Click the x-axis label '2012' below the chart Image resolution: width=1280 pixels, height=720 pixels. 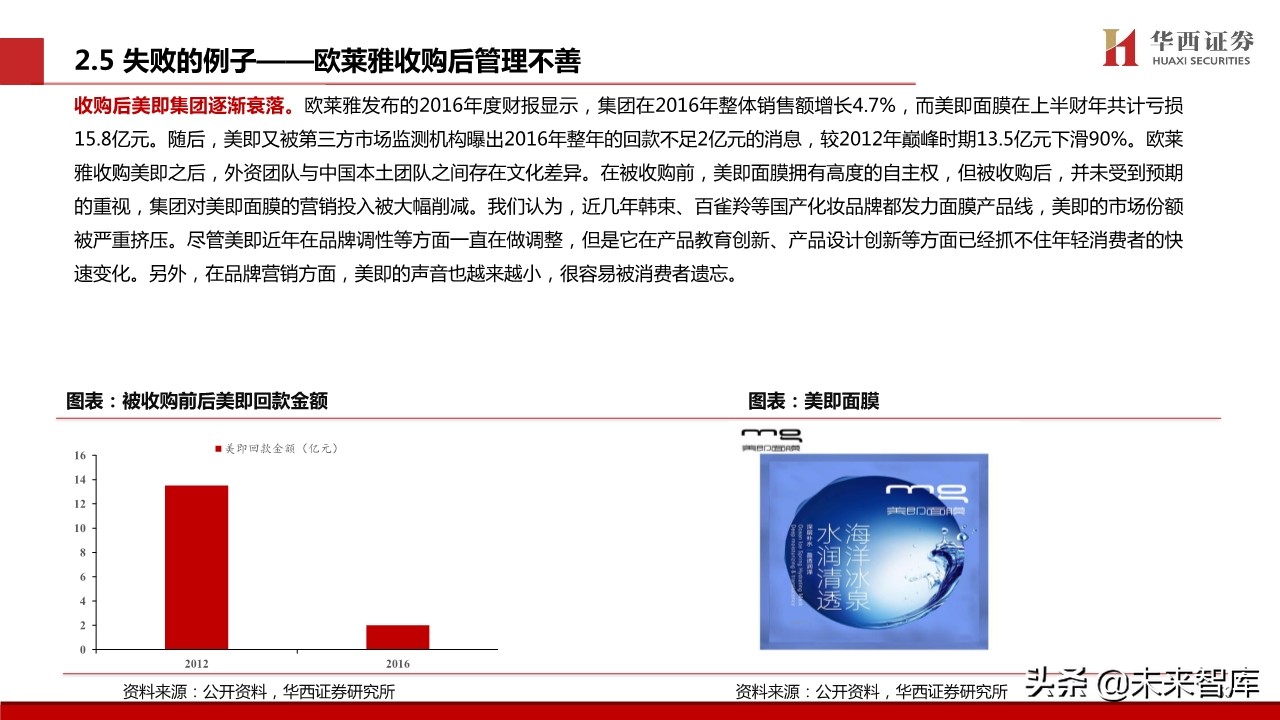[196, 664]
